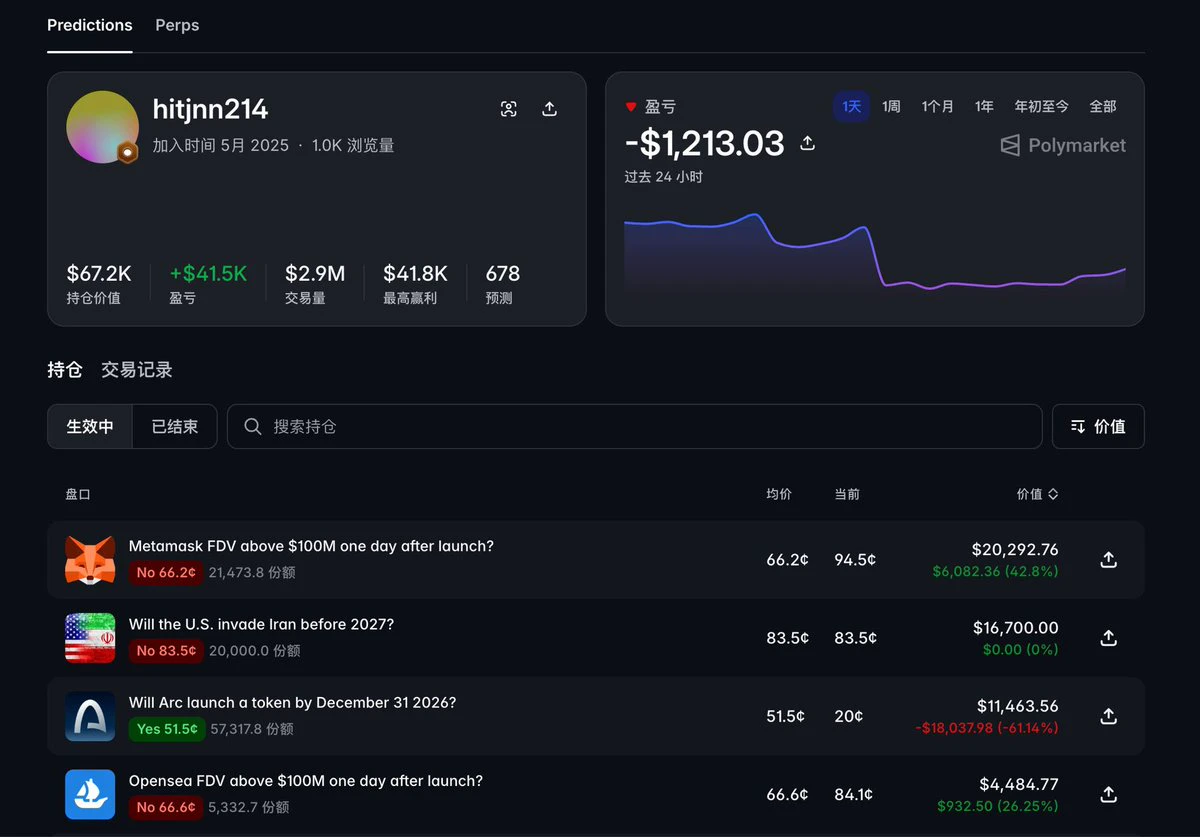Image resolution: width=1200 pixels, height=837 pixels.
Task: Click the $41.8K 最高赢利 stat
Action: [415, 284]
